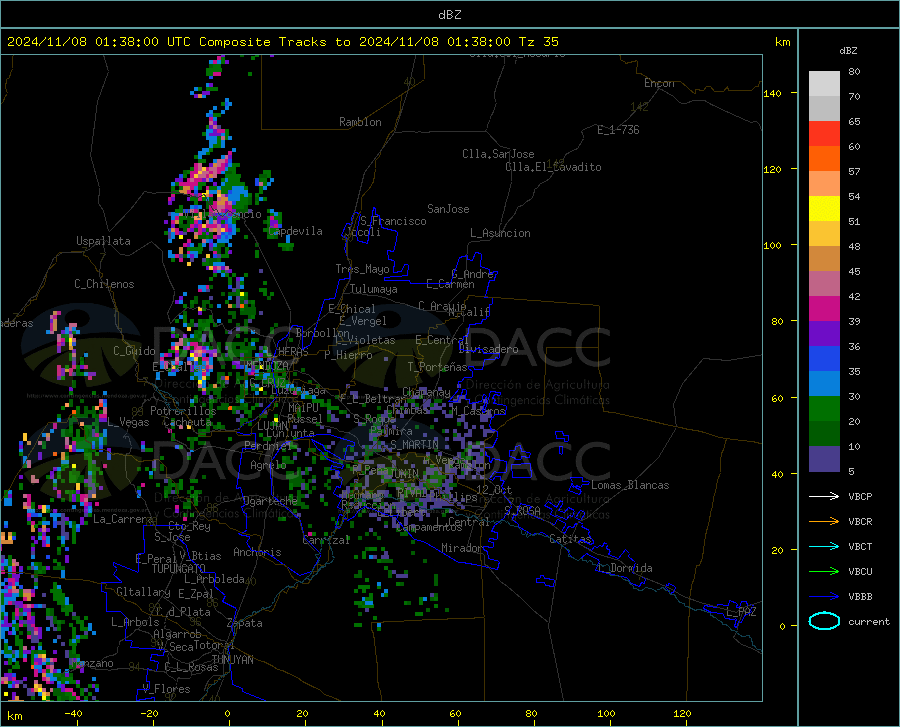The height and width of the screenshot is (727, 900).
Task: Click the blue VBBB arrow legend icon
Action: tap(824, 597)
